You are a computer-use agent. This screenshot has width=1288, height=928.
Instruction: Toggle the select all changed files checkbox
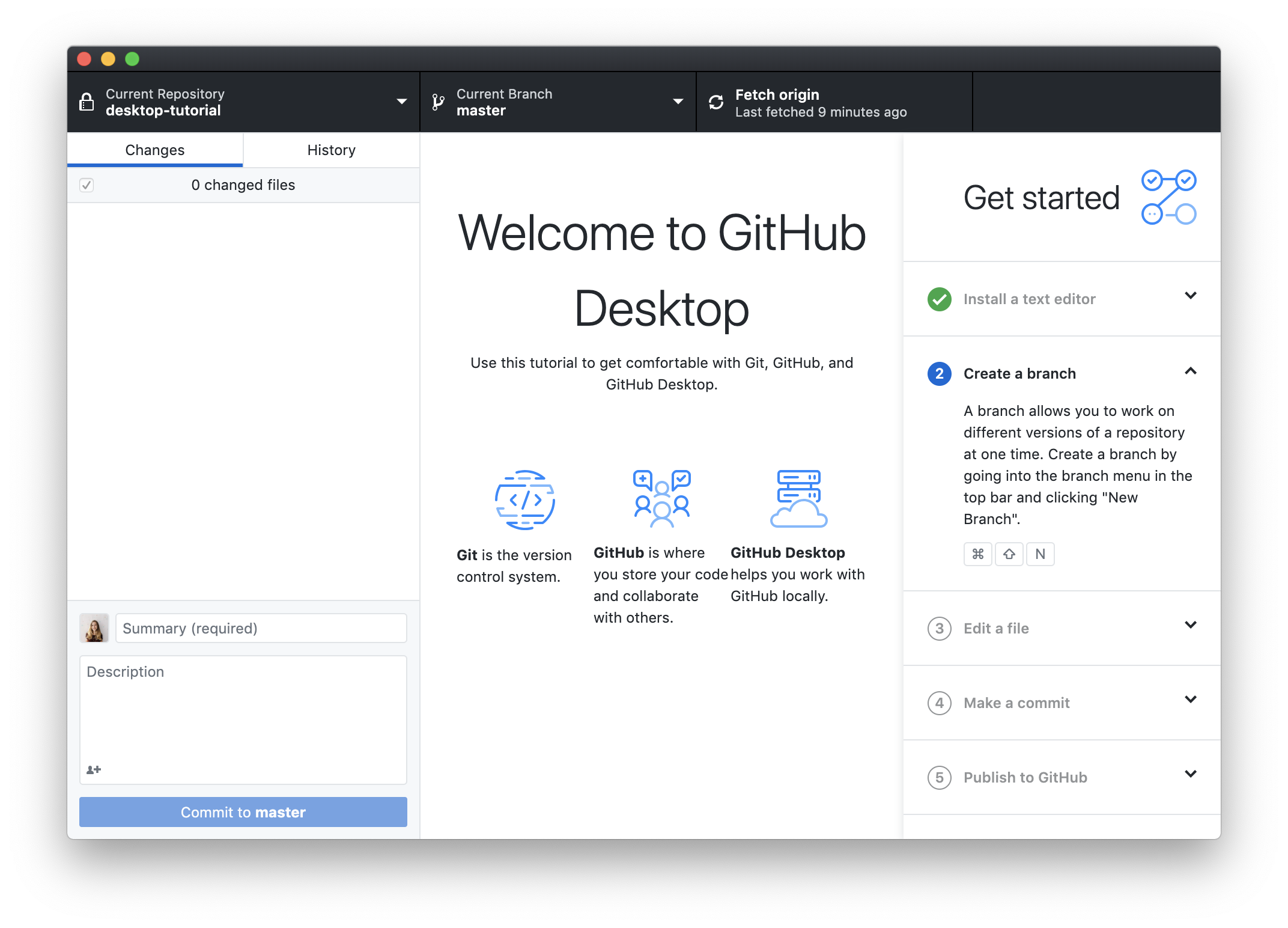pos(87,185)
